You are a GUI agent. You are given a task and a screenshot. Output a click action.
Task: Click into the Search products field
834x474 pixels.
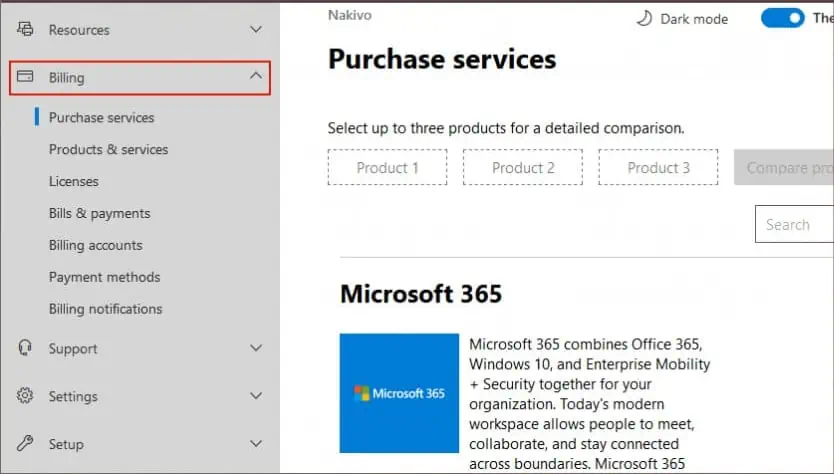(795, 224)
